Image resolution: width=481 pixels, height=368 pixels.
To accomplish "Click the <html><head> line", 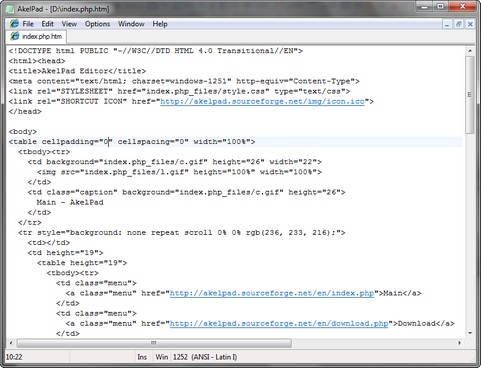I will coord(37,61).
